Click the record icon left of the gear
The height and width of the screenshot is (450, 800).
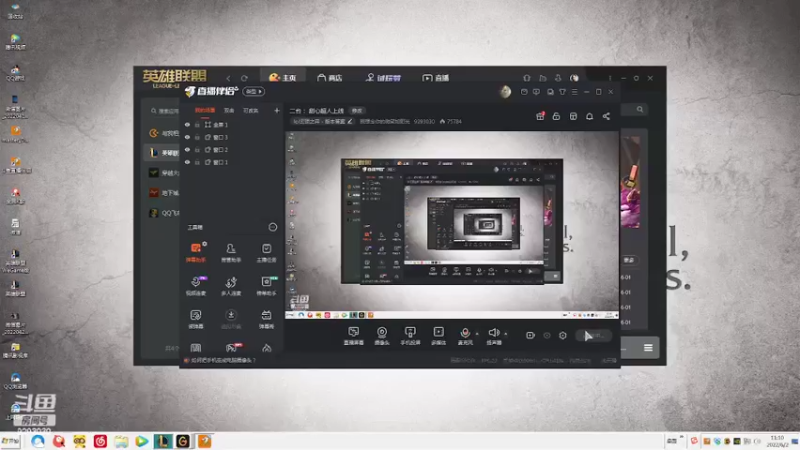(547, 335)
